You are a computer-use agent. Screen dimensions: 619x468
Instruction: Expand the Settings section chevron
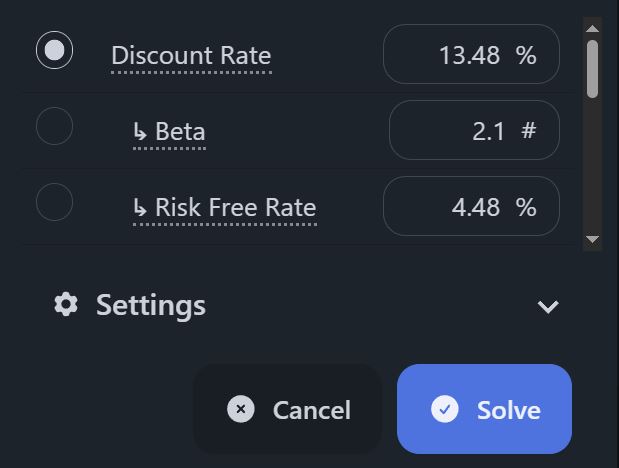point(548,306)
